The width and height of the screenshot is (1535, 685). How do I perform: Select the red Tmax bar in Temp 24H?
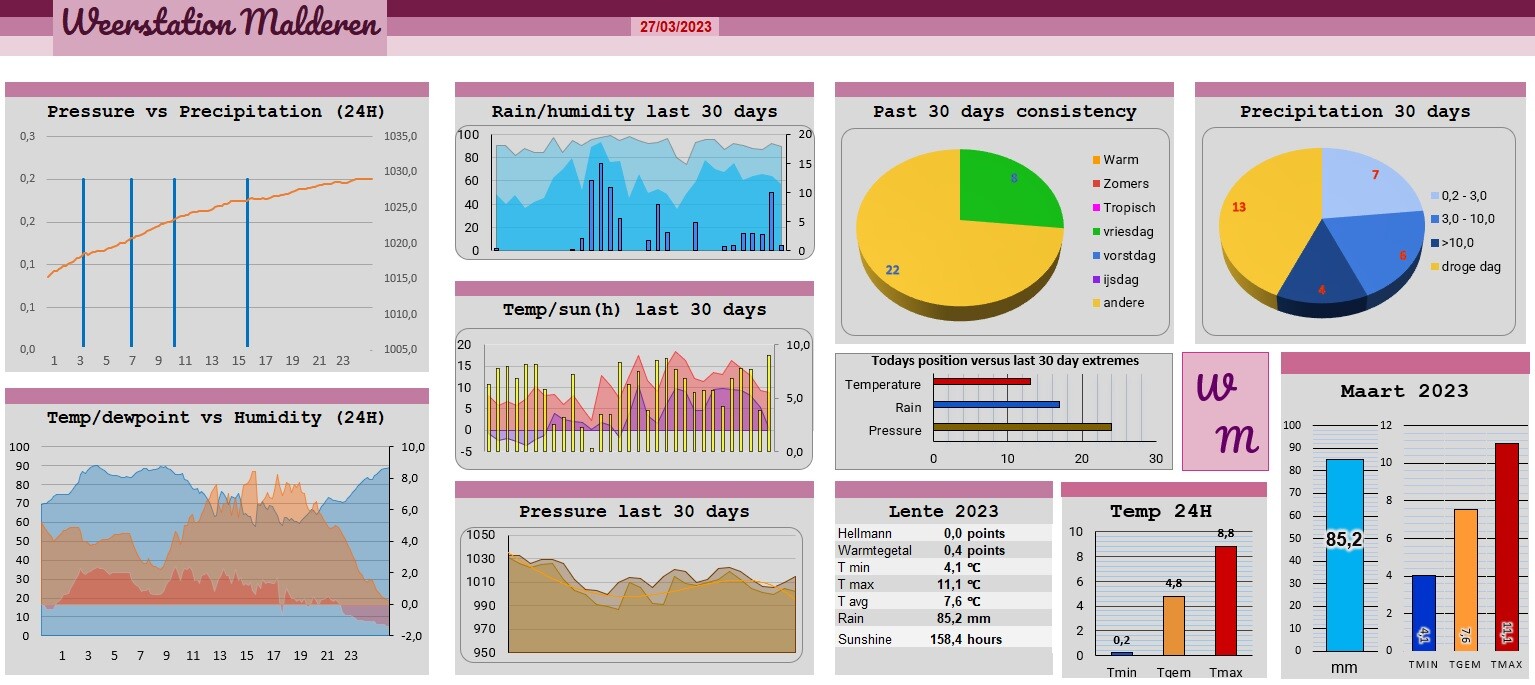[1226, 600]
